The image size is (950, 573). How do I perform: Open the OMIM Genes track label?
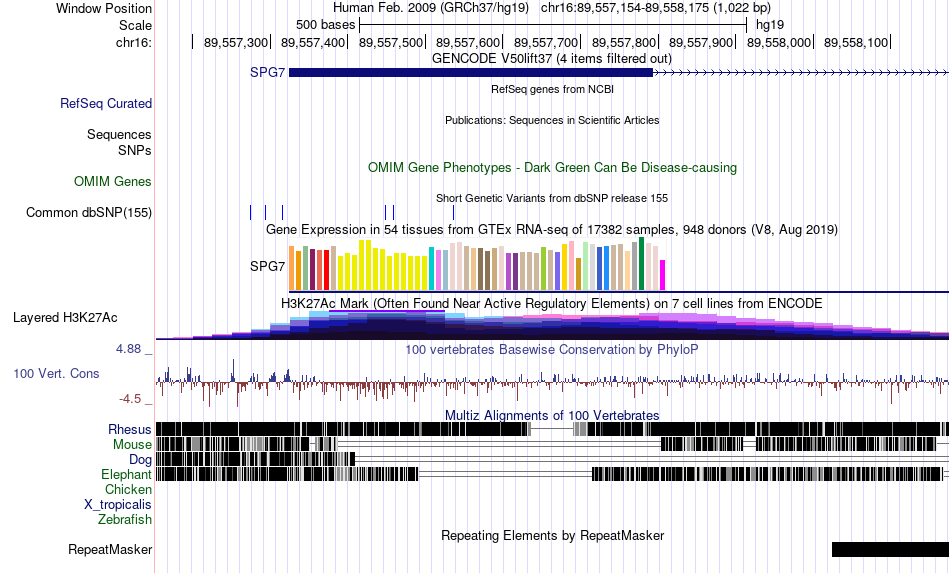click(x=113, y=182)
